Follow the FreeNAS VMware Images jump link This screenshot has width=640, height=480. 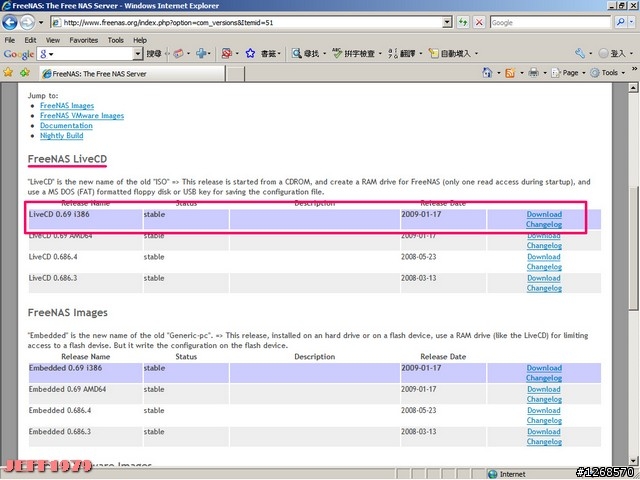82,116
